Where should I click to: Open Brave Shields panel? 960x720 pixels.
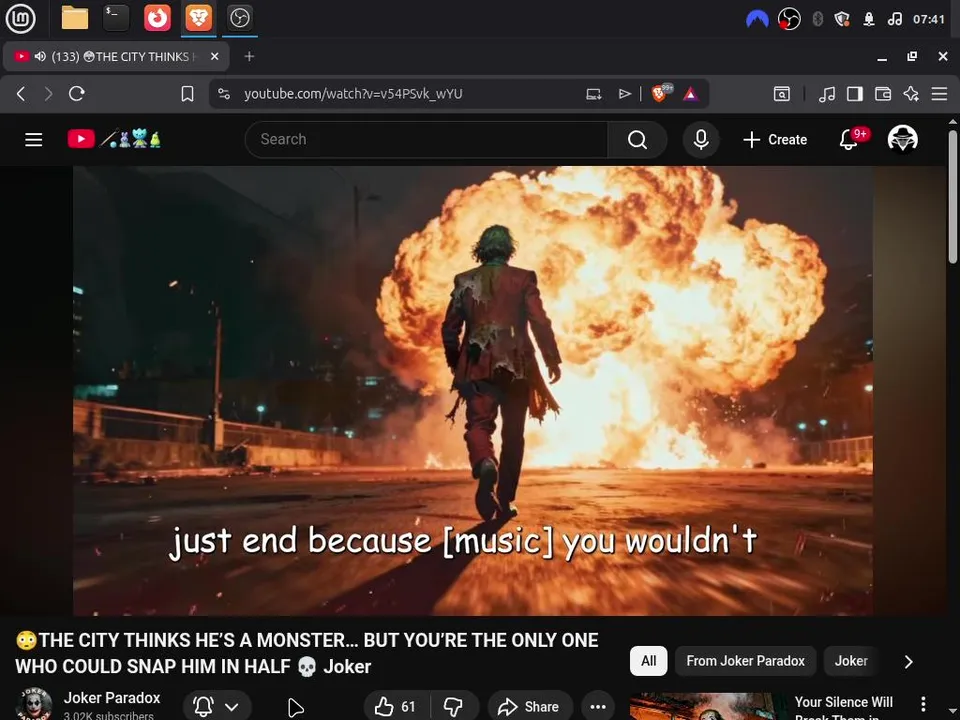pyautogui.click(x=661, y=93)
